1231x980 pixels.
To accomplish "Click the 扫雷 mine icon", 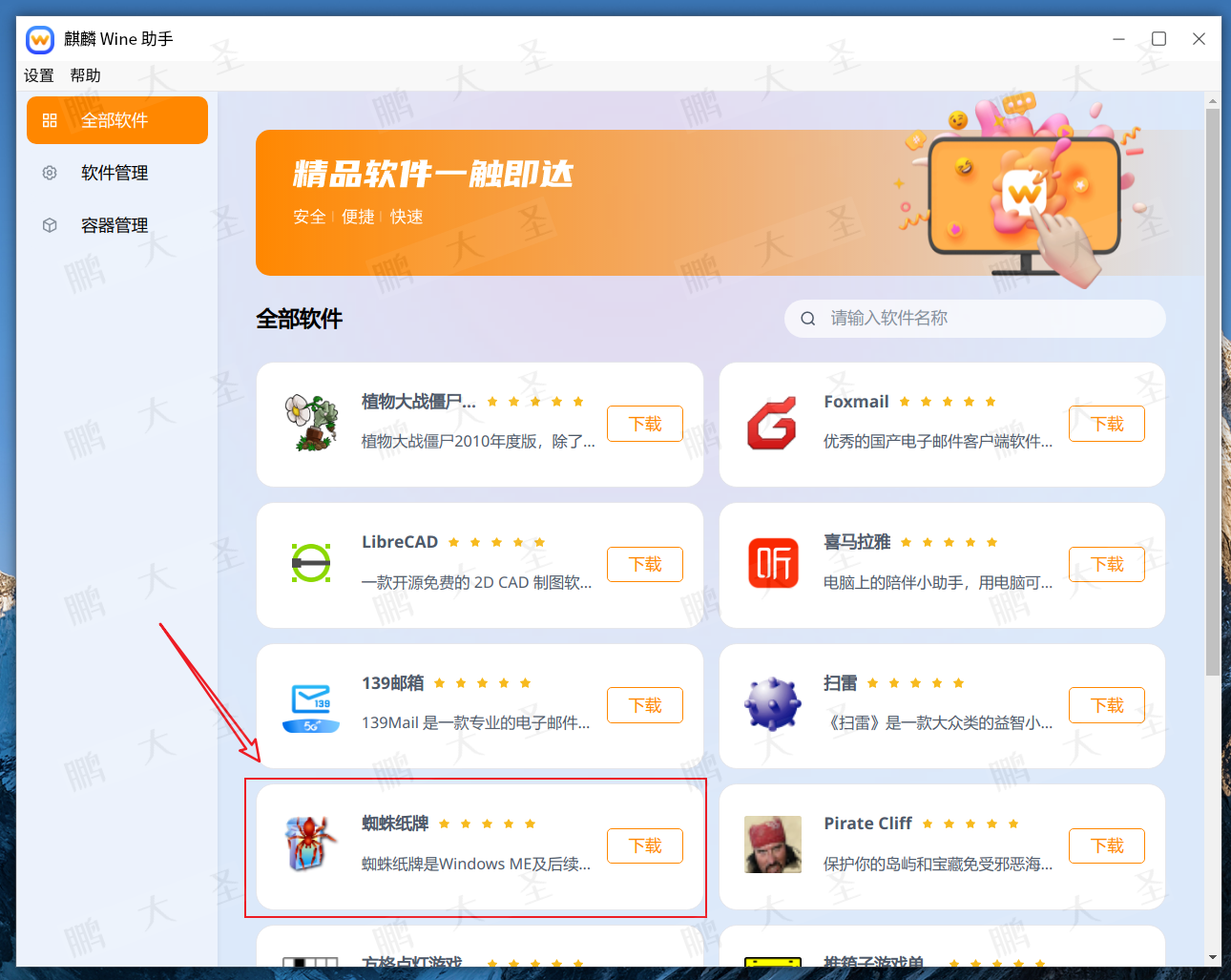I will (x=772, y=704).
